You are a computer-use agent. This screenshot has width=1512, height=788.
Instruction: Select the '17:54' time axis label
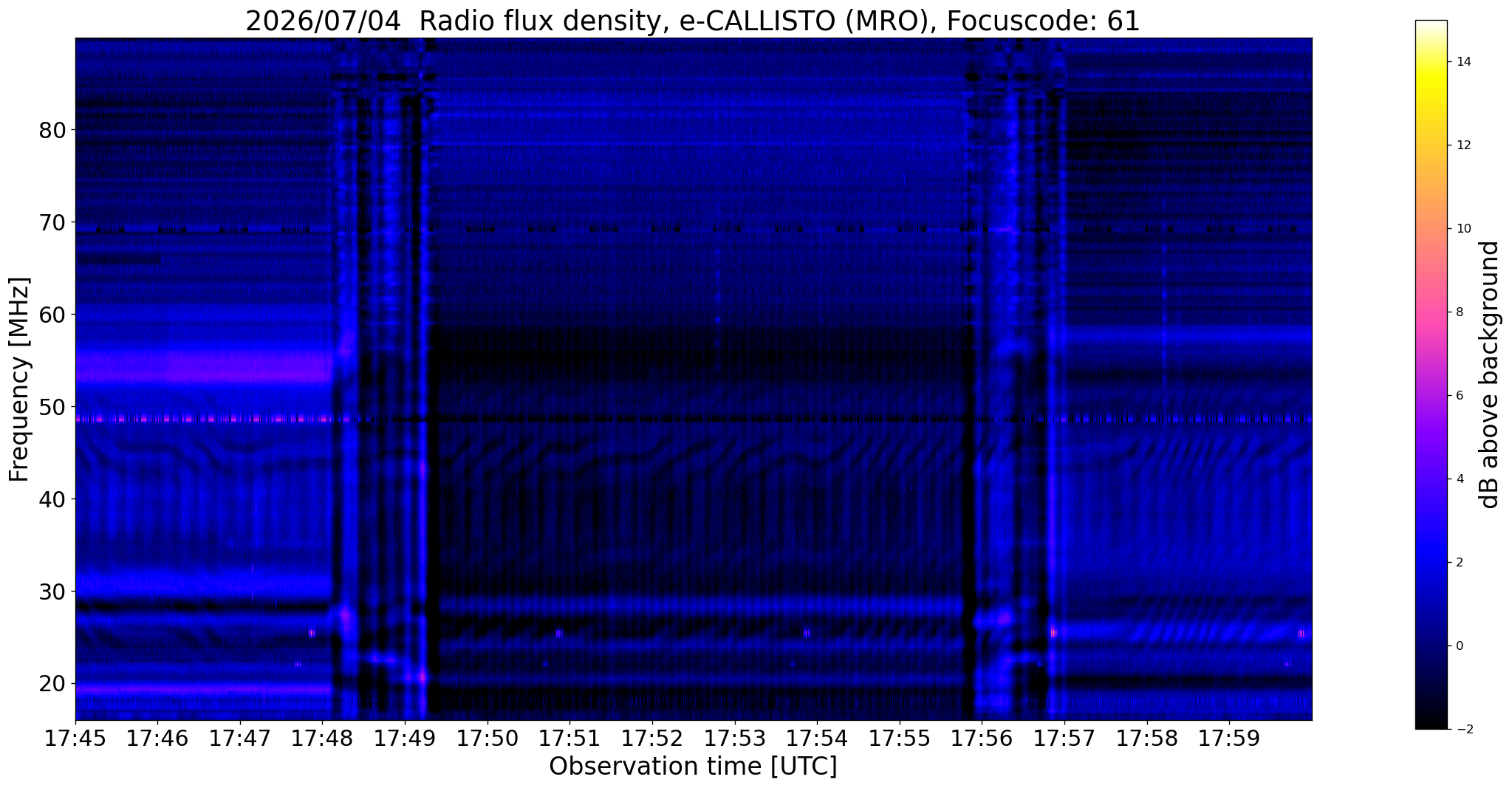(817, 739)
